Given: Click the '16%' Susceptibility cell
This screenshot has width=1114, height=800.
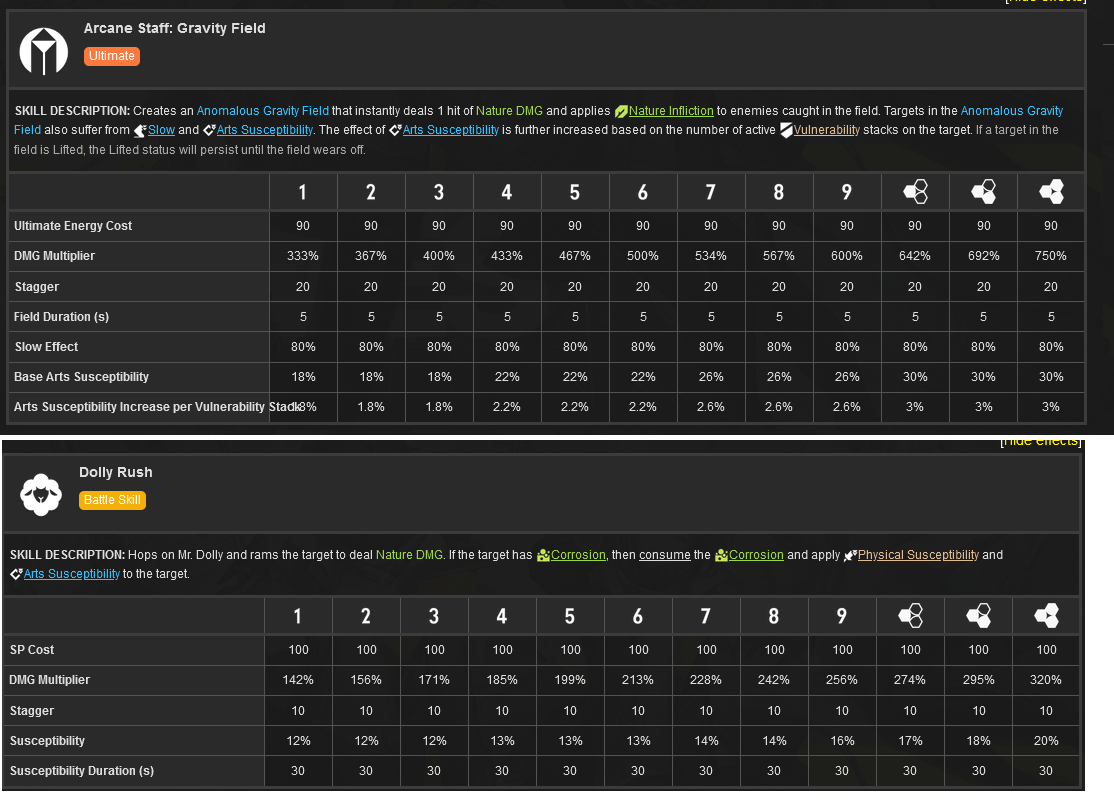Looking at the screenshot, I should pos(842,741).
